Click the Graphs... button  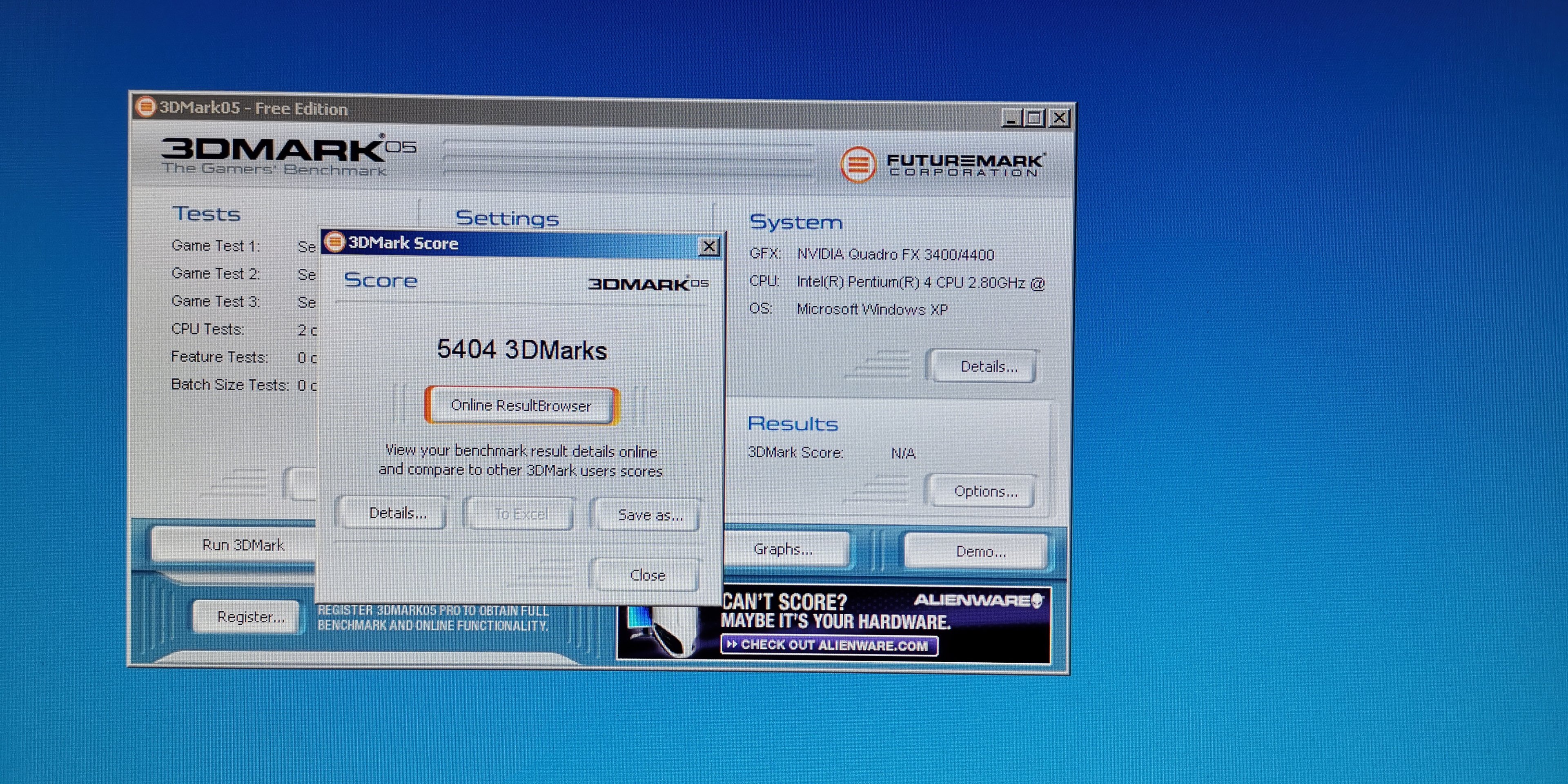coord(784,549)
